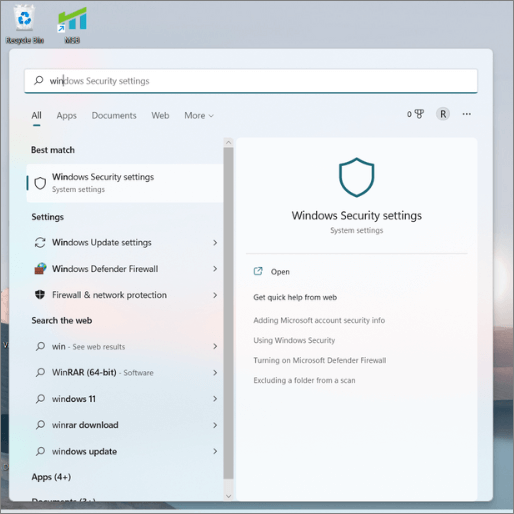Viewport: 514px width, 514px height.
Task: Click the search icon next to WinRAR (64-bit)
Action: (40, 372)
